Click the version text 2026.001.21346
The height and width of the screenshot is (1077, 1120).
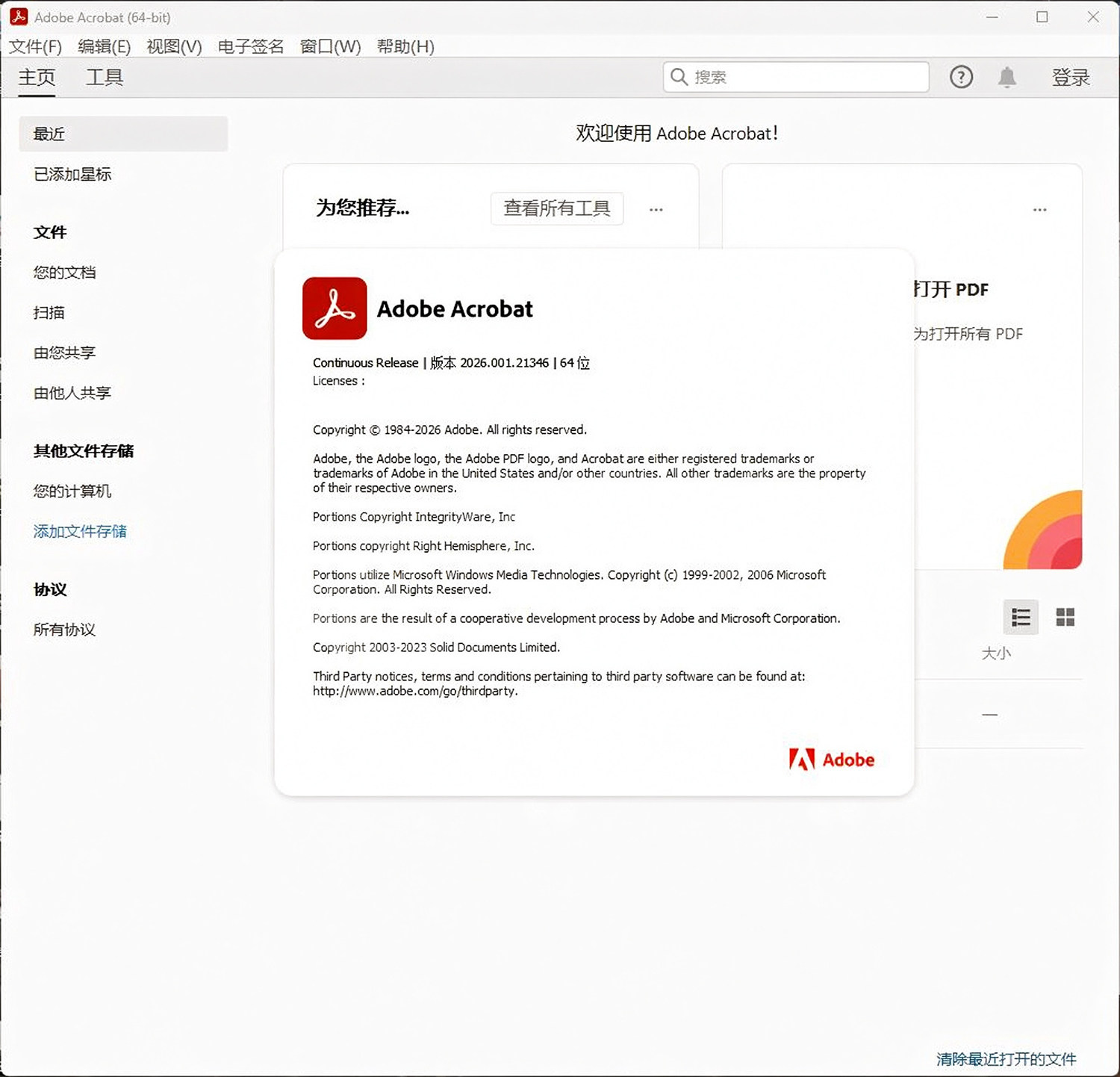pyautogui.click(x=504, y=363)
